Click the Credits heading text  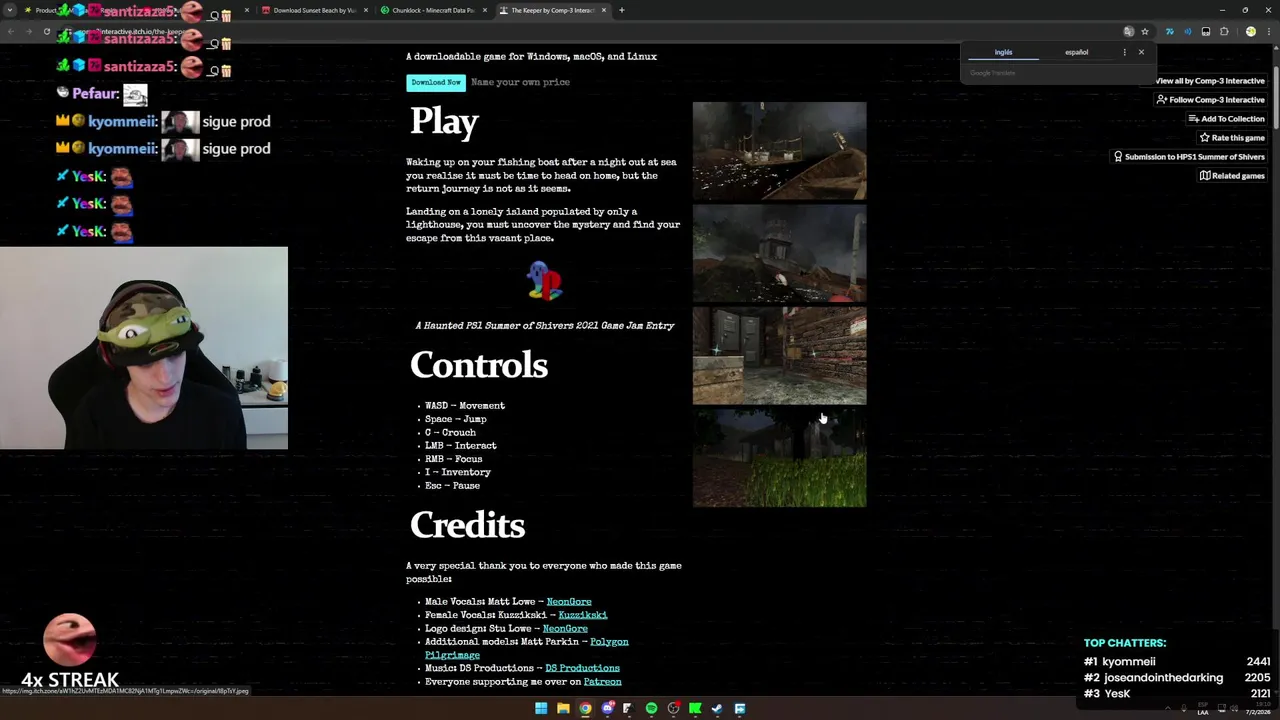pyautogui.click(x=467, y=525)
